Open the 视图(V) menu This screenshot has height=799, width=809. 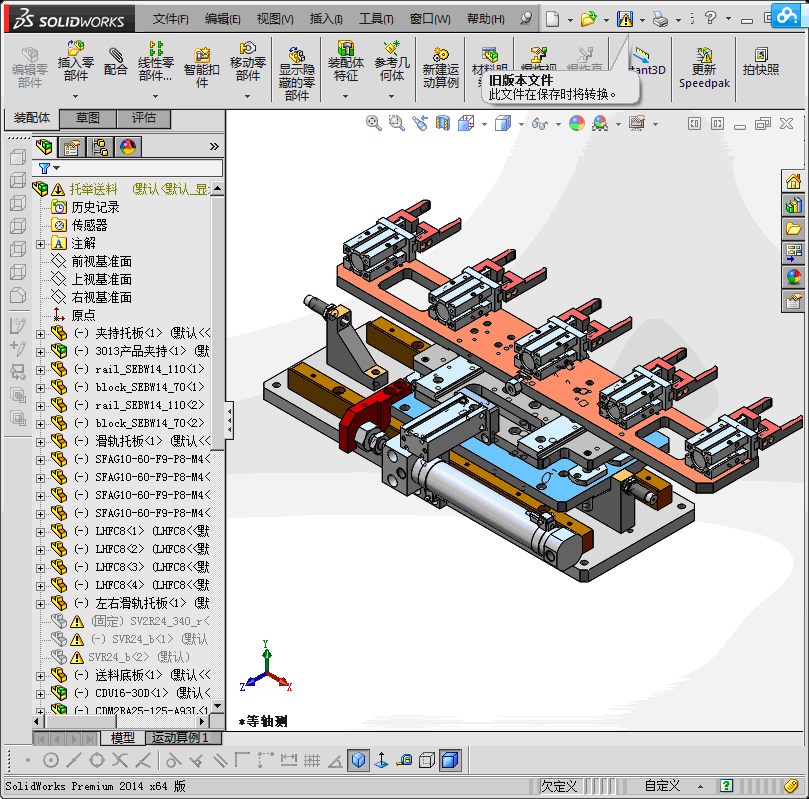tap(275, 19)
